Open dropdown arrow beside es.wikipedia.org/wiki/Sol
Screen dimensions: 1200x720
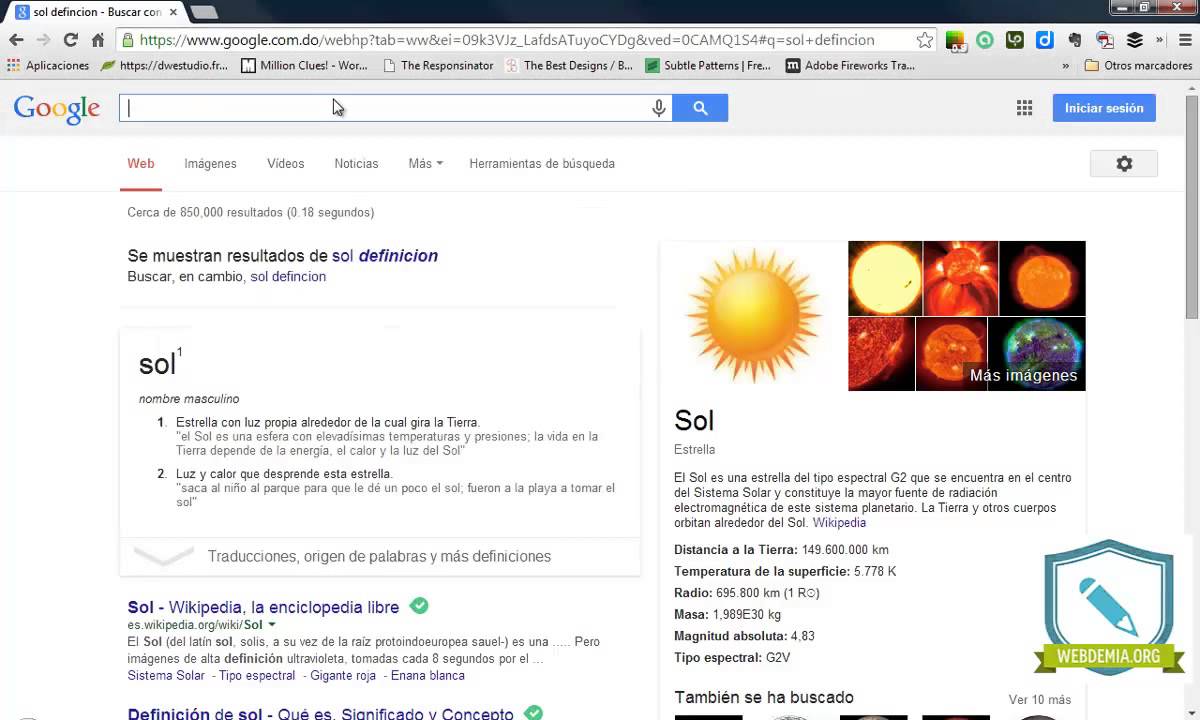click(272, 626)
